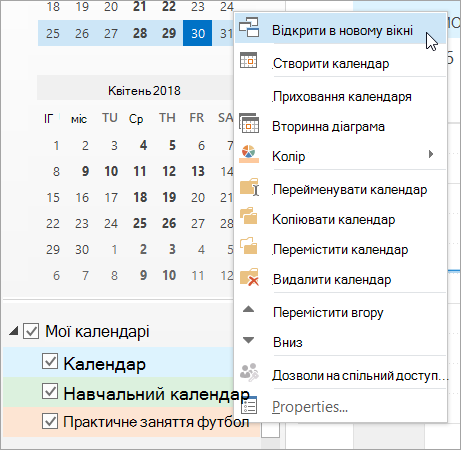Click the rename calendar folder icon
Viewport: 461px width, 450px height.
point(249,187)
